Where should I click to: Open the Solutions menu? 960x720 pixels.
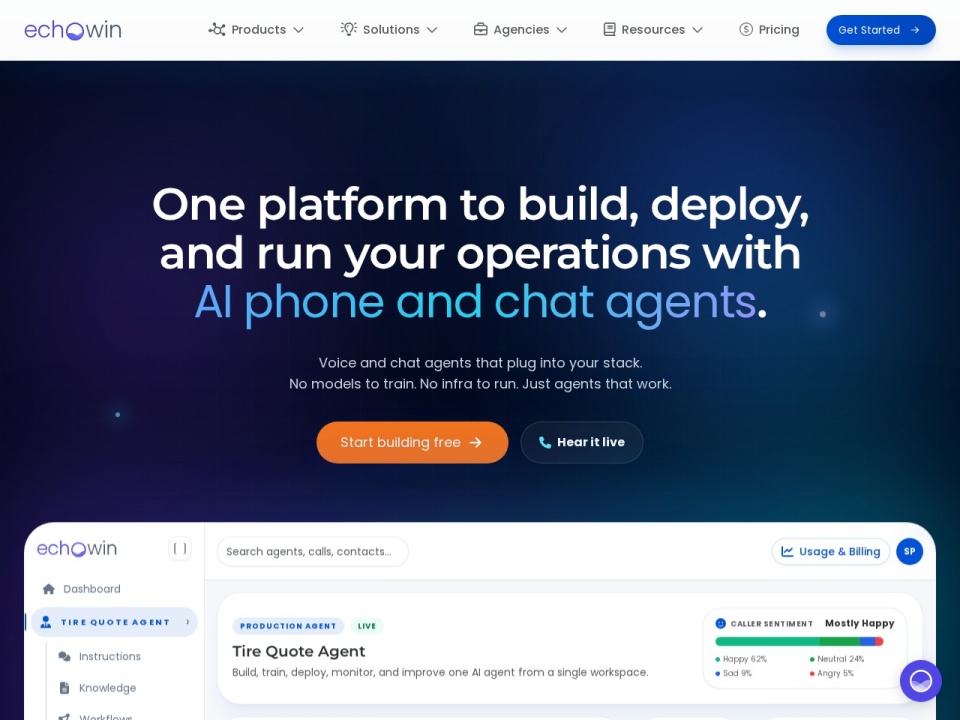389,29
